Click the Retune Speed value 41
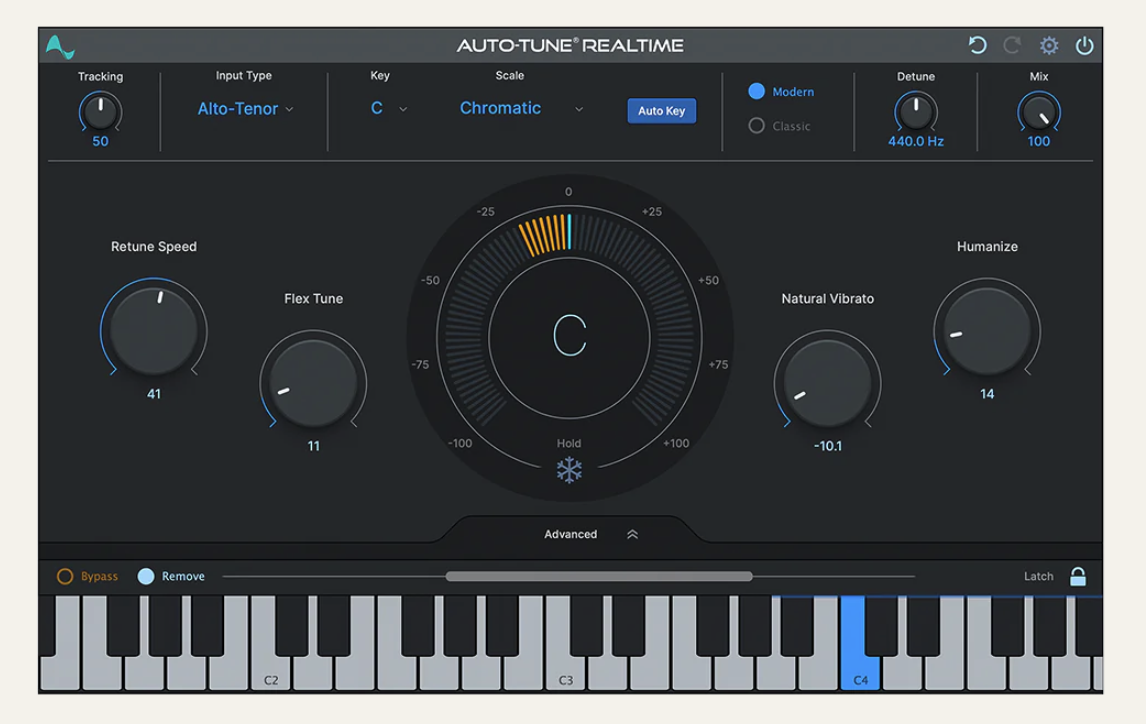The width and height of the screenshot is (1146, 724). [x=153, y=395]
